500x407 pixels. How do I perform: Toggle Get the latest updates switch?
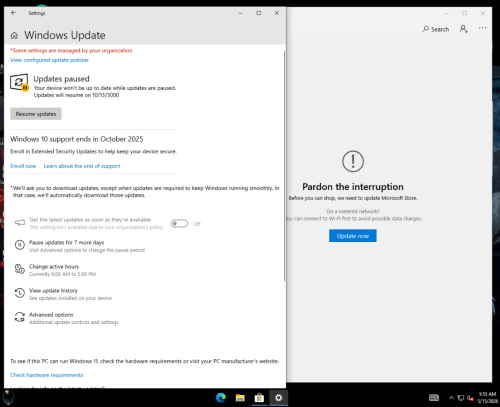[x=179, y=223]
